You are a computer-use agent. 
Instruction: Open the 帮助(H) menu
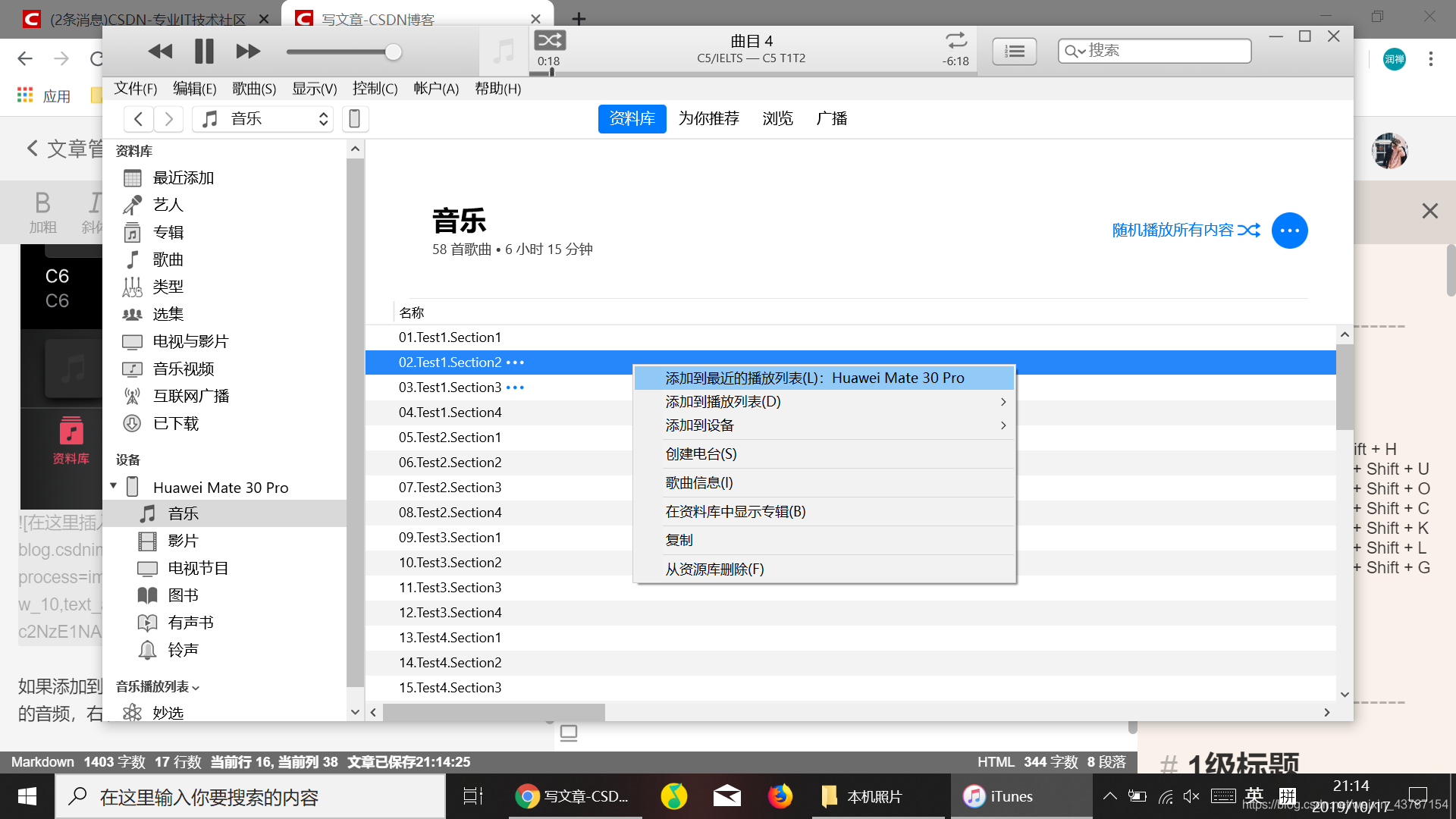pos(498,89)
